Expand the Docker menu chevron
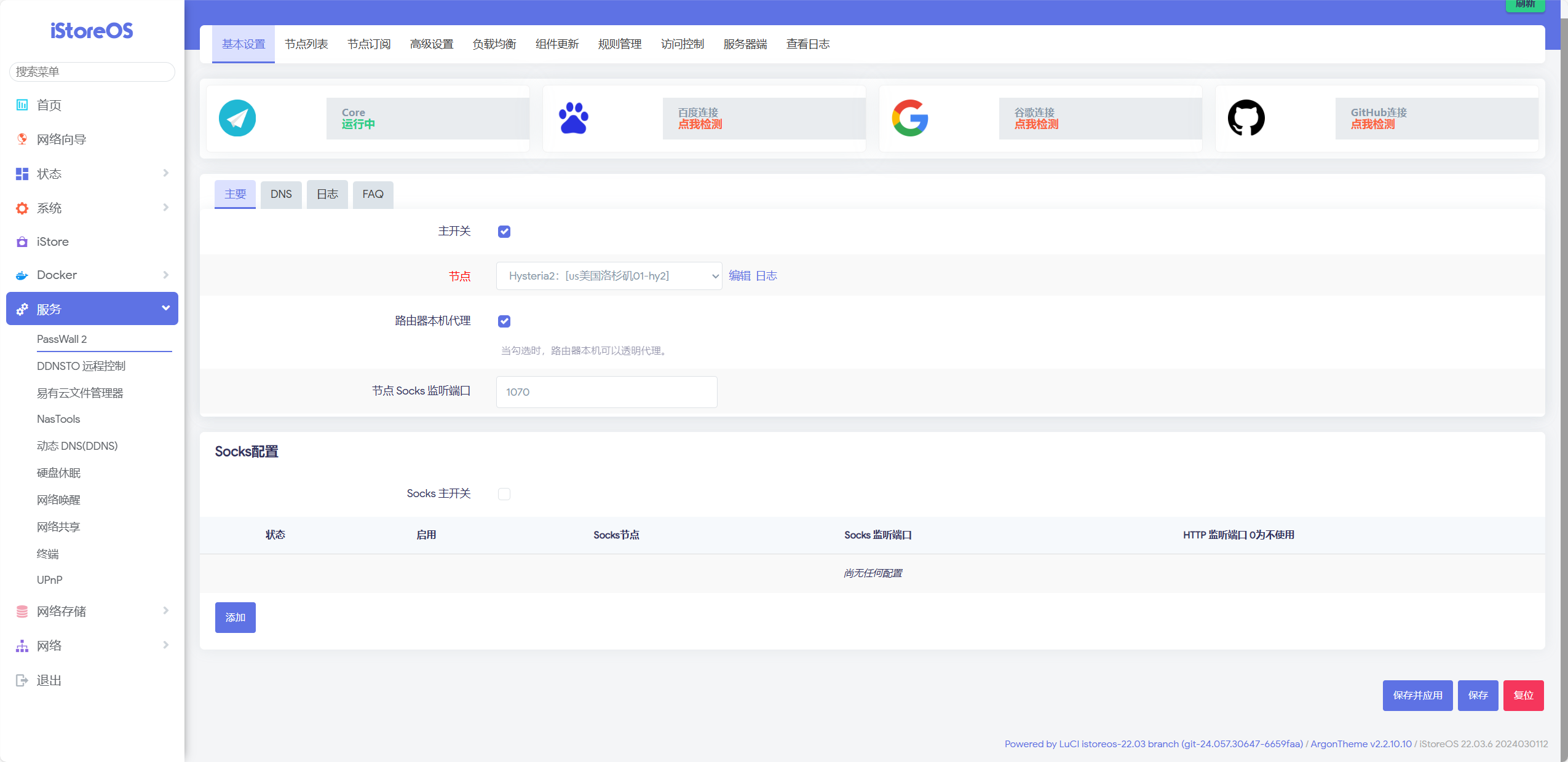This screenshot has height=762, width=1568. [x=165, y=275]
